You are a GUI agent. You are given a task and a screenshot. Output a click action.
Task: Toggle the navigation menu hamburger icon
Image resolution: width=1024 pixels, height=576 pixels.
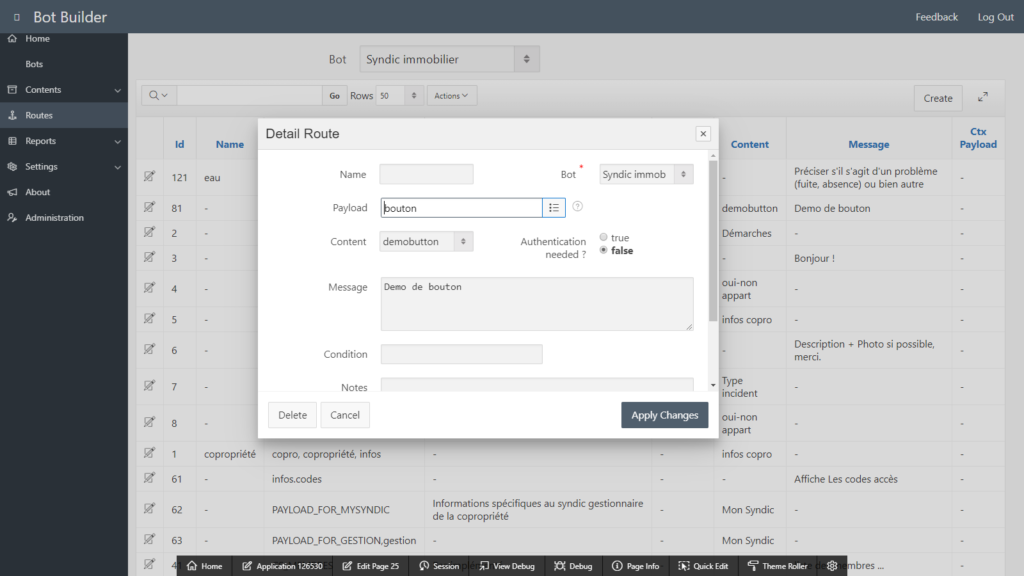17,17
